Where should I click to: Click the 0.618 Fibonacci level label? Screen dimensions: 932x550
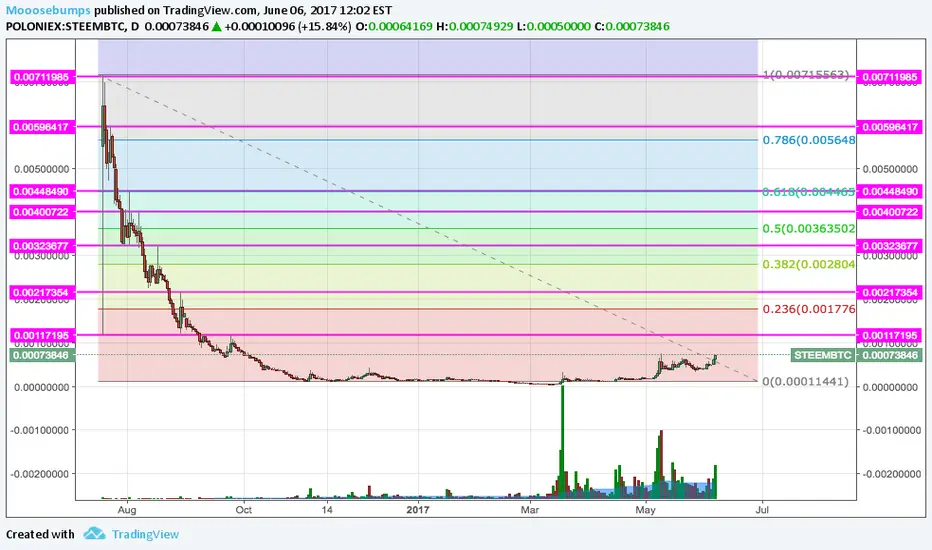click(x=809, y=191)
